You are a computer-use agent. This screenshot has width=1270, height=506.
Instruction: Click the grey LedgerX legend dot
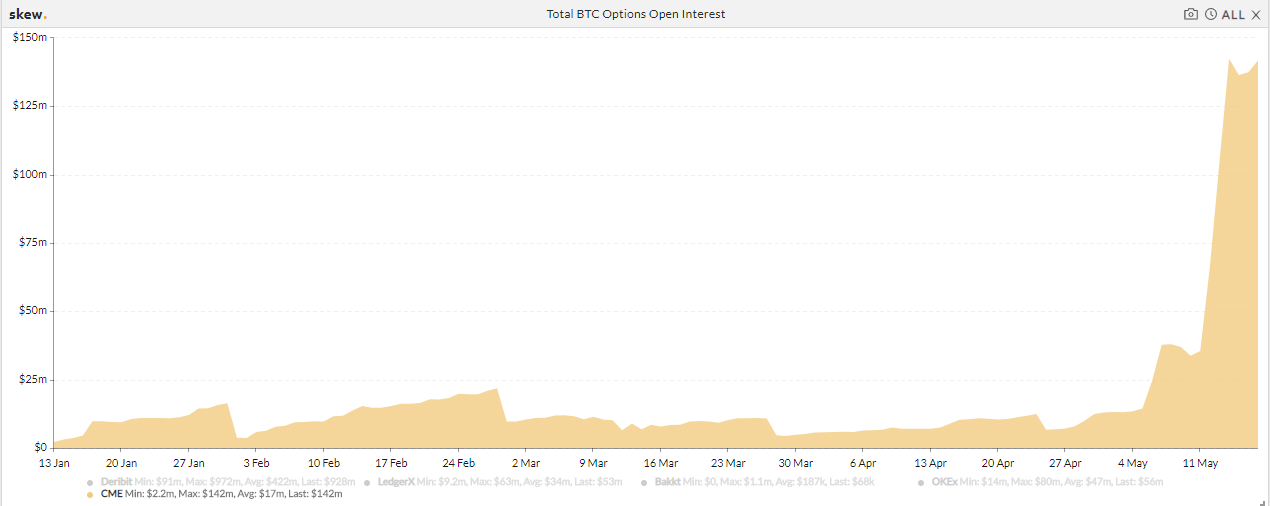[x=368, y=482]
